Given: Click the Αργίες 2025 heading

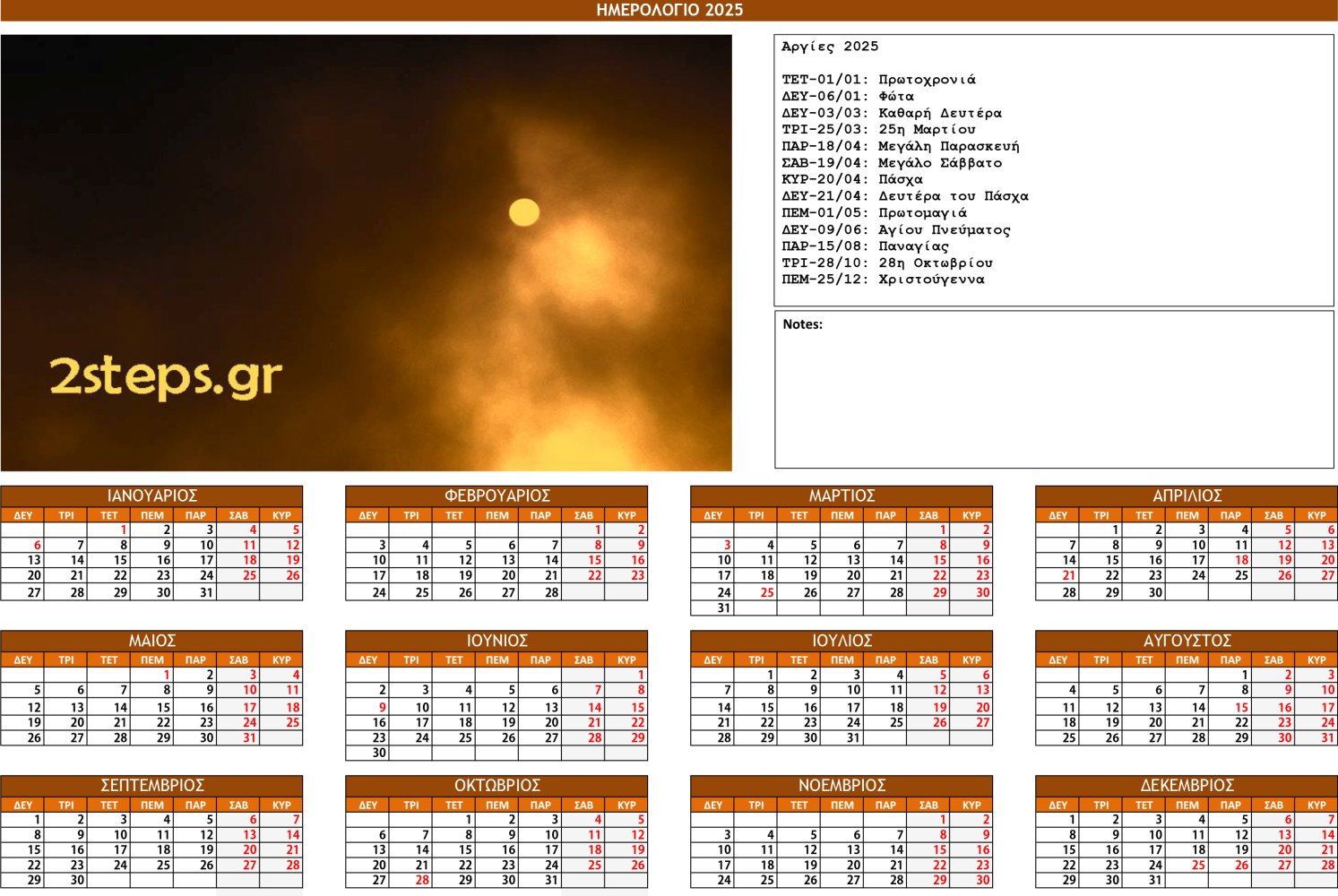Looking at the screenshot, I should 830,47.
